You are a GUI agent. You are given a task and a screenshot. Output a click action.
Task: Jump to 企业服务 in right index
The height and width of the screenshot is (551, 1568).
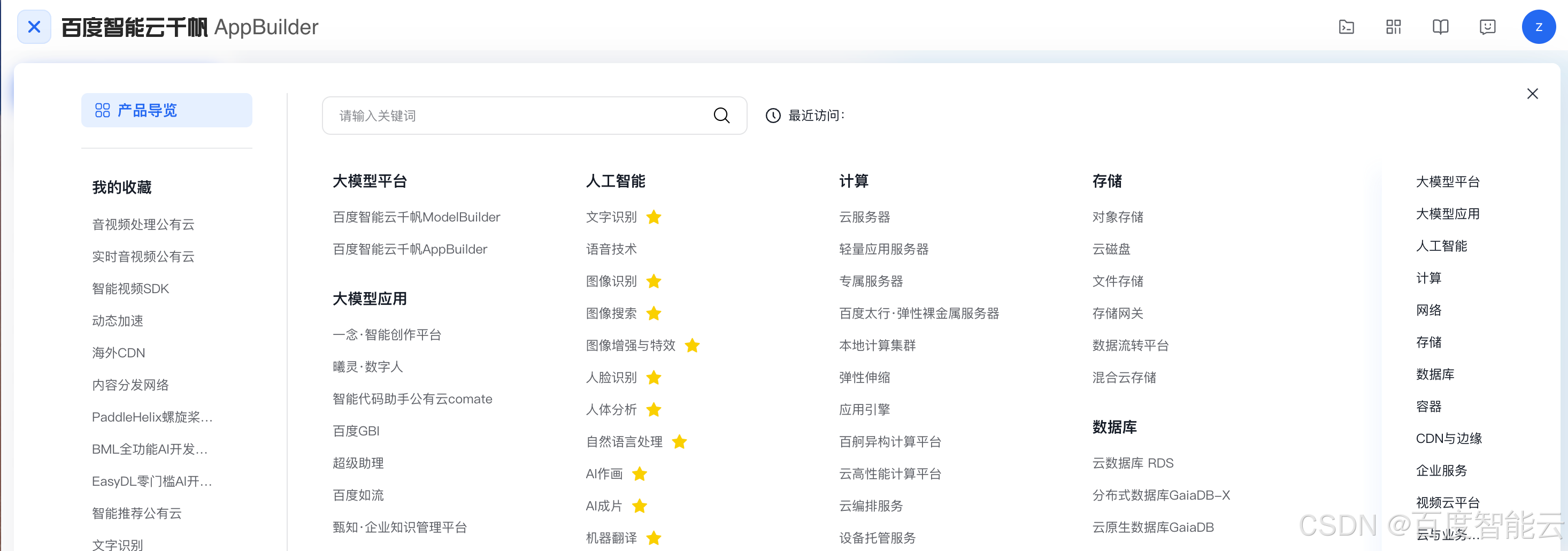1441,471
